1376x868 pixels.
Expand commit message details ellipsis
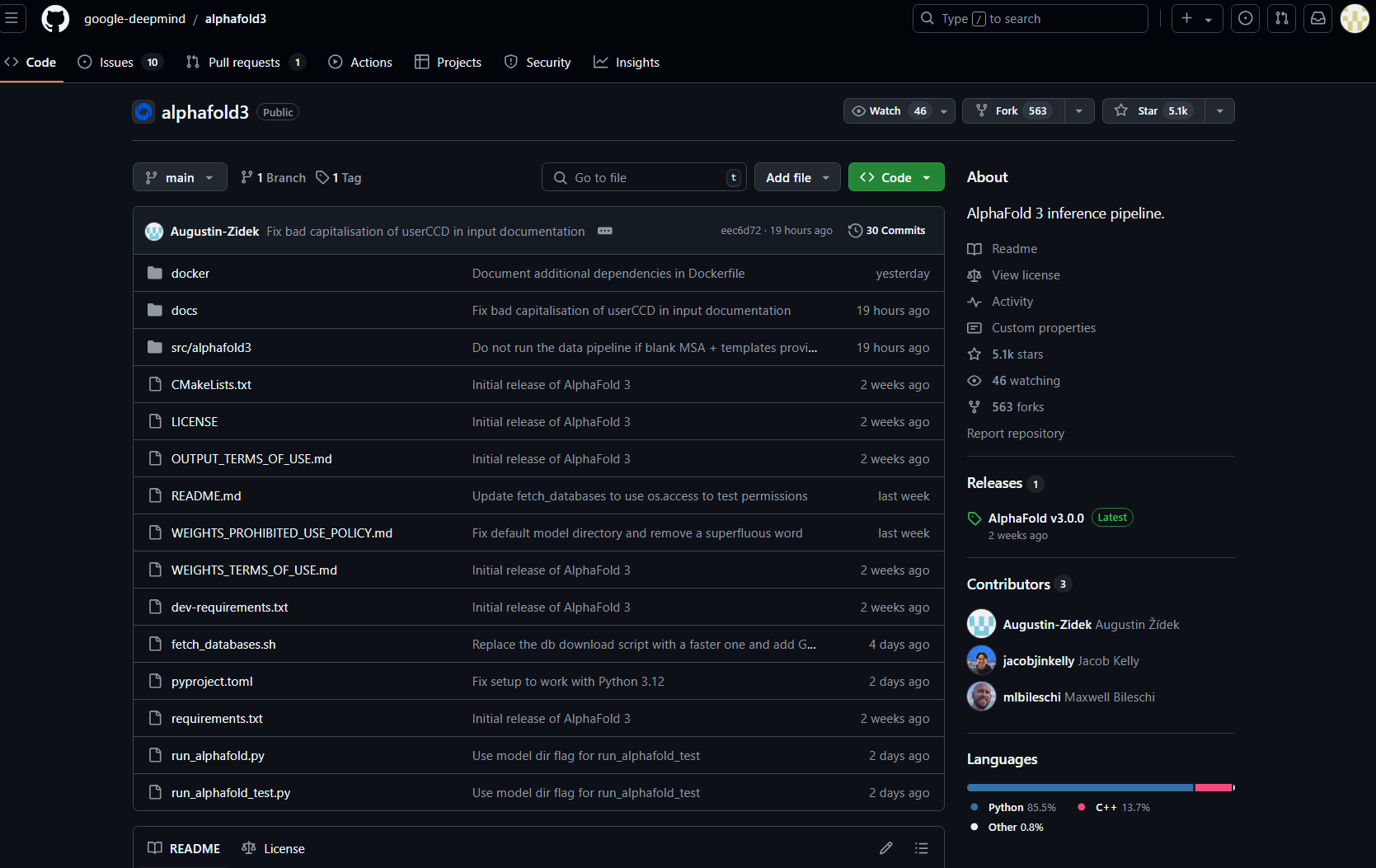(605, 231)
